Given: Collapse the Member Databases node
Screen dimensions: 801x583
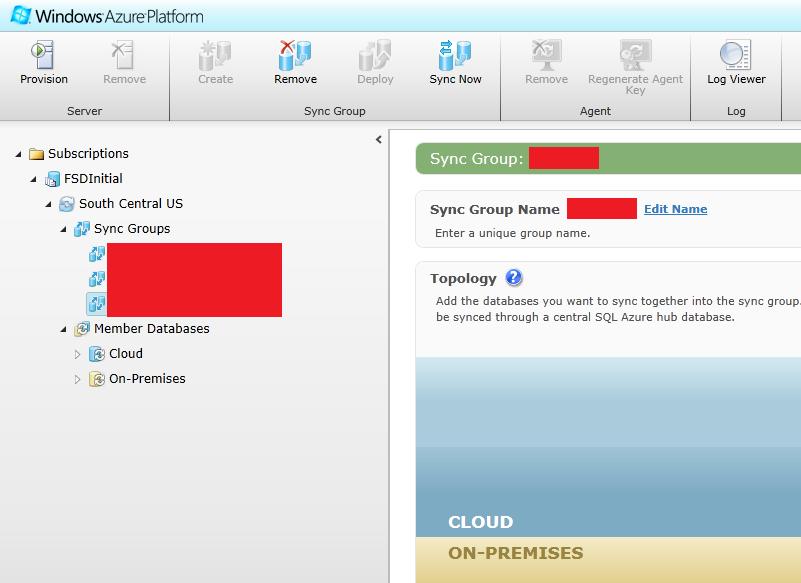Looking at the screenshot, I should click(63, 329).
